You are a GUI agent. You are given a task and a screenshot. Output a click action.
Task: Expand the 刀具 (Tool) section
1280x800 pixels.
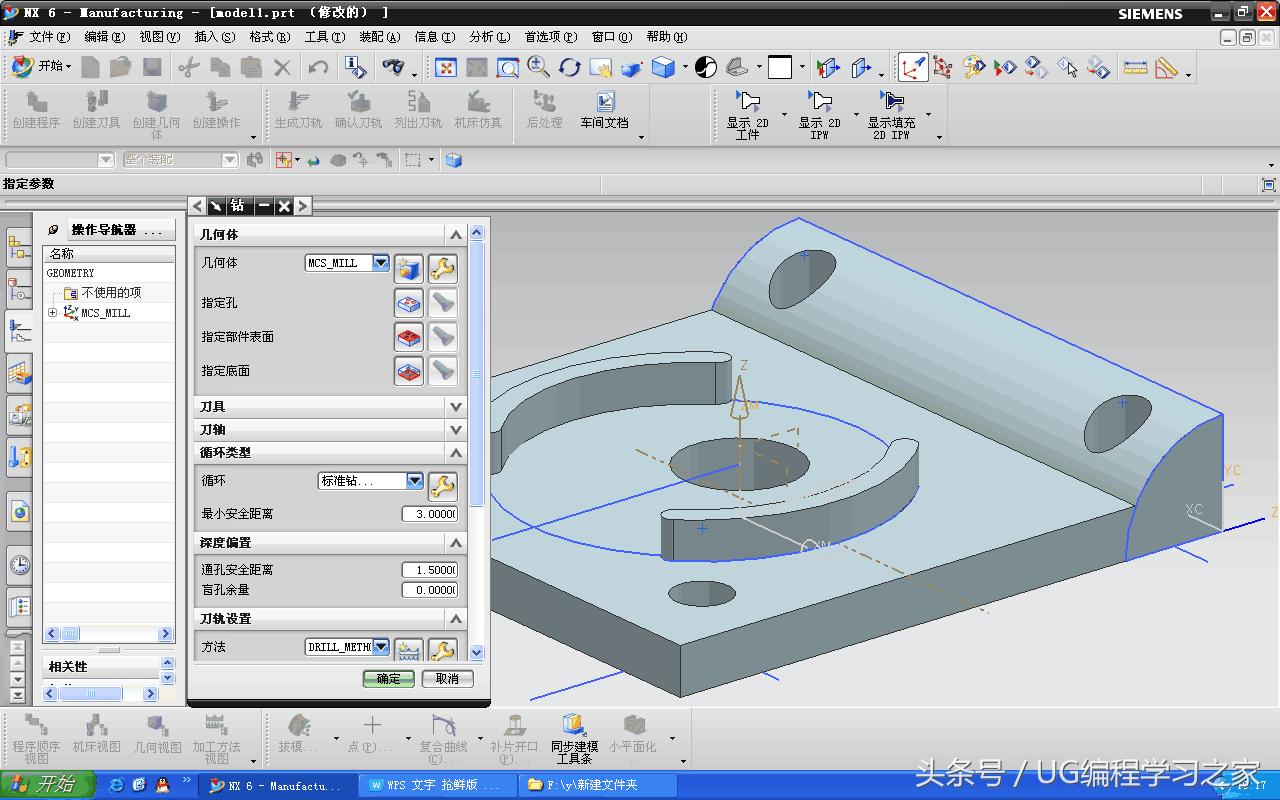456,407
